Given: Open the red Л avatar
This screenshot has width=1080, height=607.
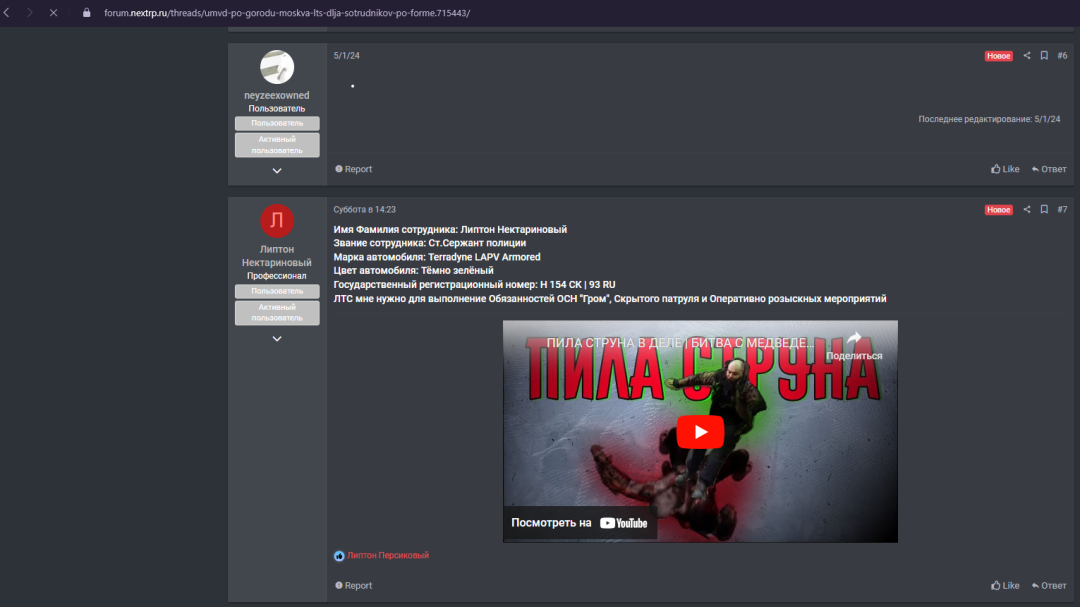Looking at the screenshot, I should click(x=277, y=220).
